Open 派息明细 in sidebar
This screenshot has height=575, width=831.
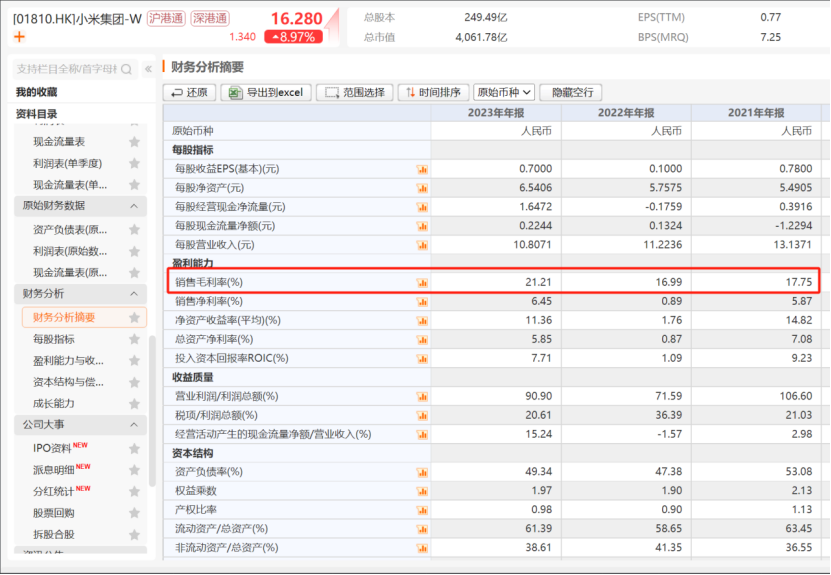pyautogui.click(x=54, y=470)
